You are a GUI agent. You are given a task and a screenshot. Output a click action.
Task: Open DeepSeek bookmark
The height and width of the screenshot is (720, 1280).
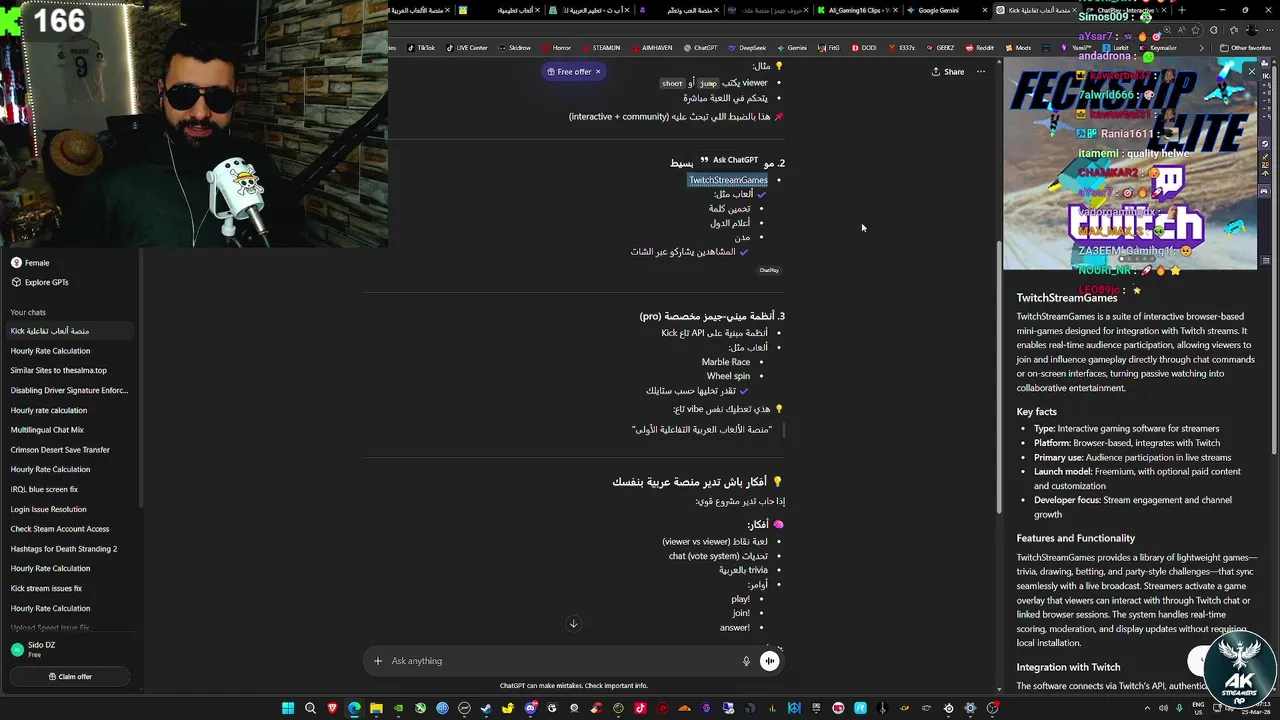748,48
